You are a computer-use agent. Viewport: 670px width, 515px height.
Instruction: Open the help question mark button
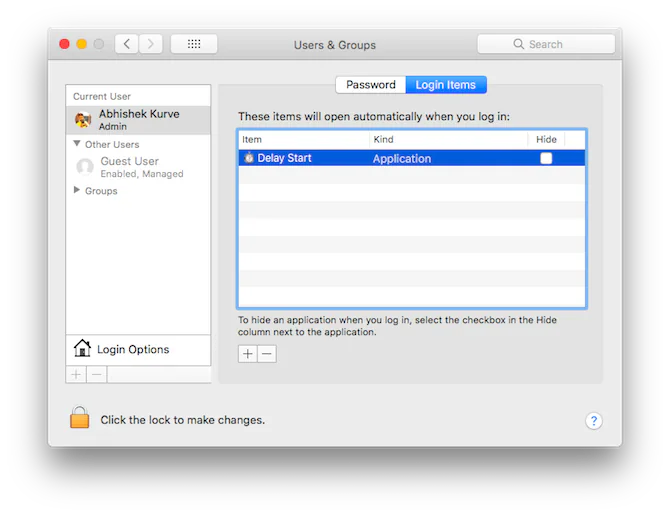pyautogui.click(x=594, y=421)
